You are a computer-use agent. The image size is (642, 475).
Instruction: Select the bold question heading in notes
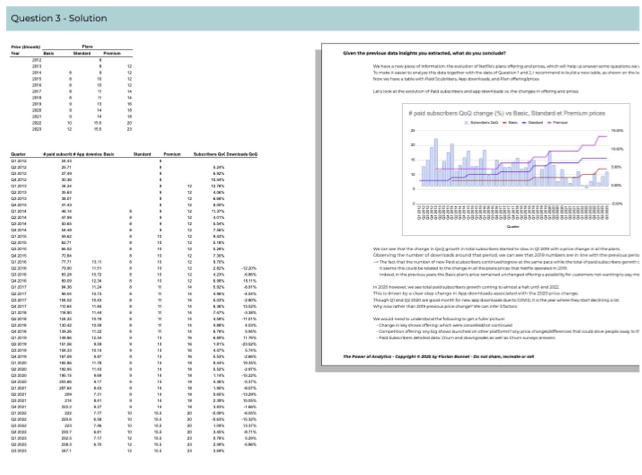click(x=424, y=53)
